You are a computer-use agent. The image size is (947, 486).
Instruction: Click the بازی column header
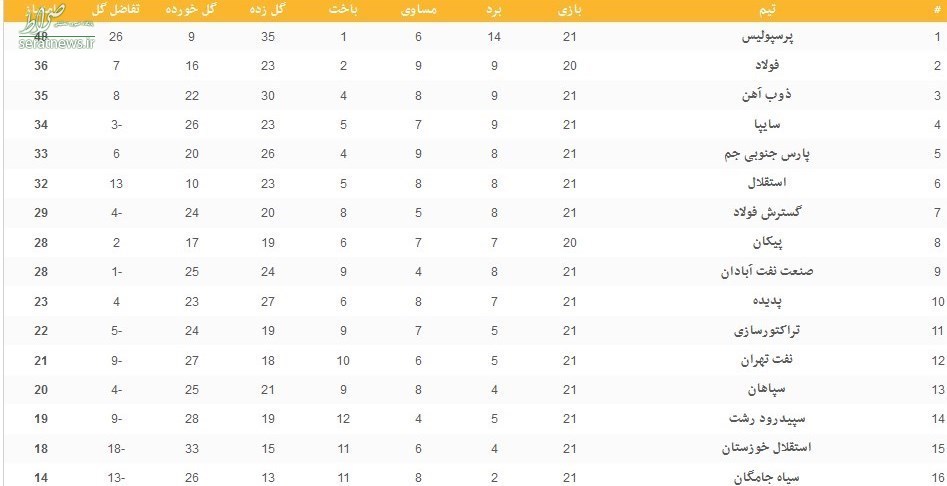pos(570,10)
